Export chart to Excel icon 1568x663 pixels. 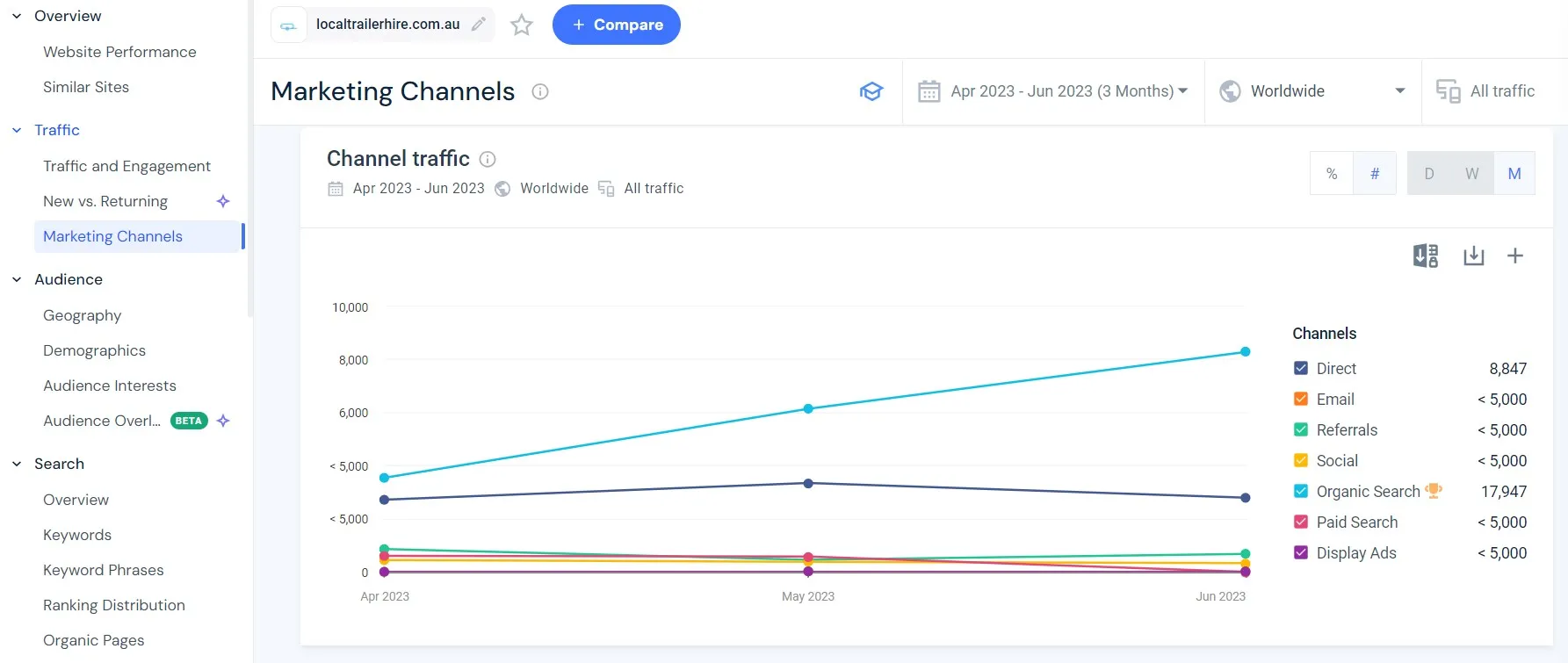pyautogui.click(x=1425, y=256)
